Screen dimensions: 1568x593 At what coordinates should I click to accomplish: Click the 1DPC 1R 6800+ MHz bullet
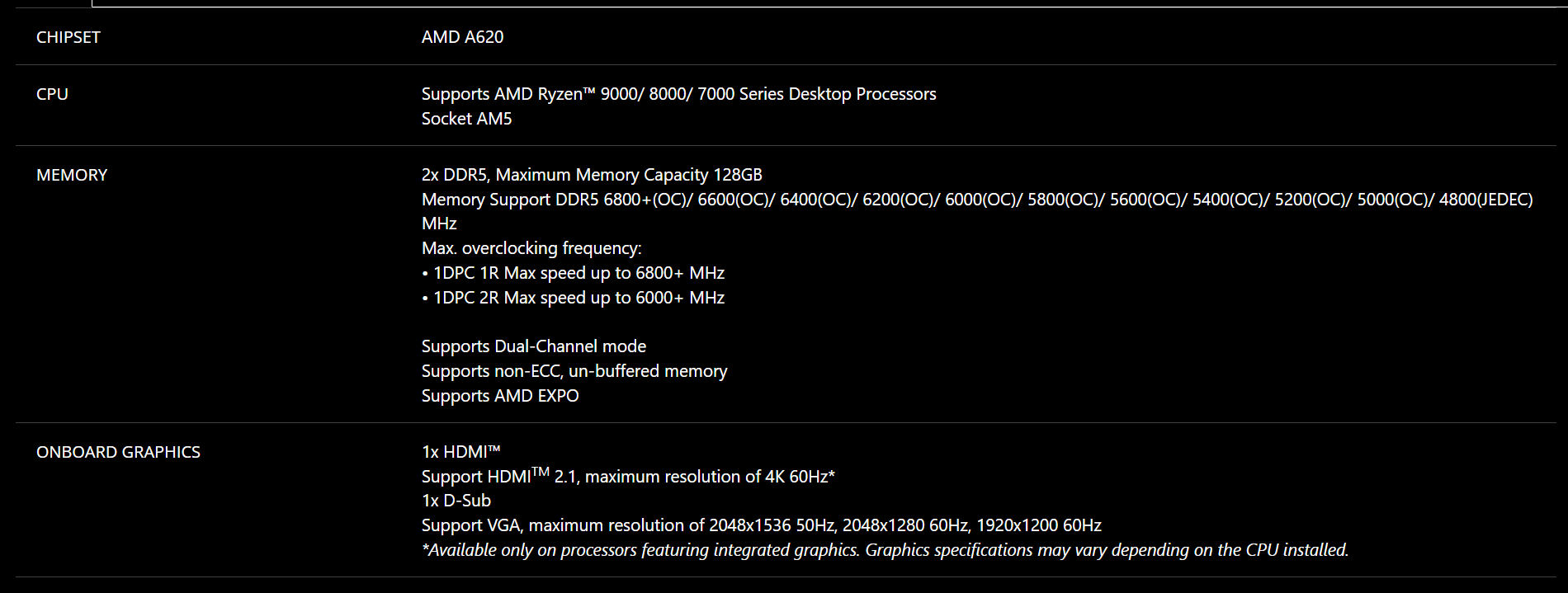[573, 273]
